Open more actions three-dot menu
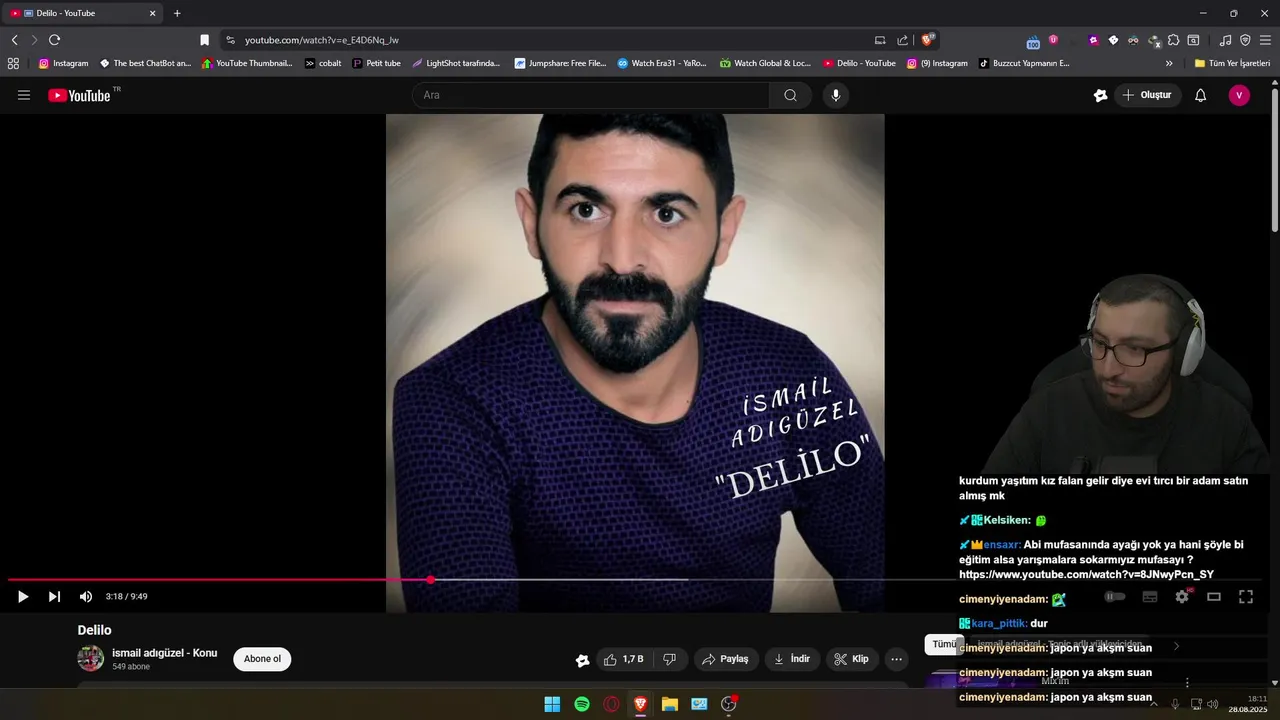 896,659
